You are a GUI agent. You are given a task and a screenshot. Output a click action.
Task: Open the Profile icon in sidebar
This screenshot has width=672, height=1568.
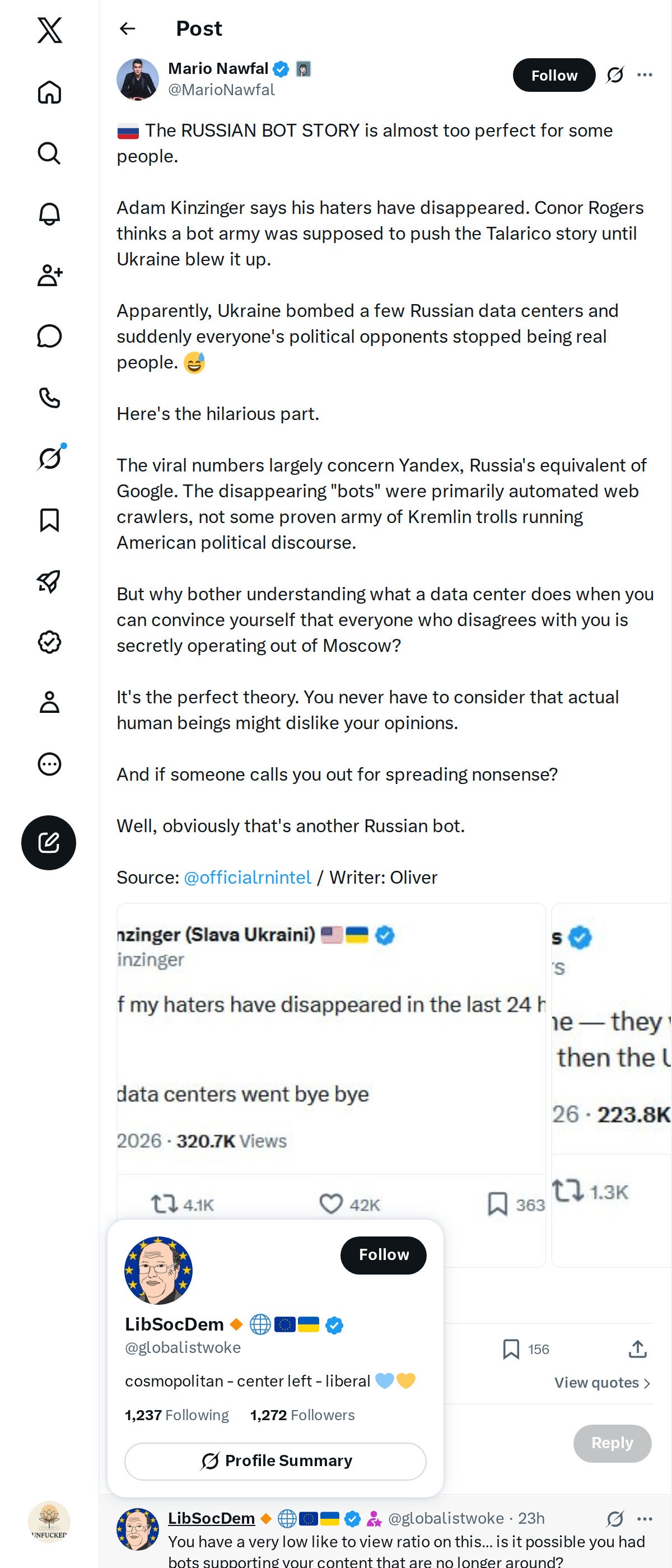(x=49, y=702)
